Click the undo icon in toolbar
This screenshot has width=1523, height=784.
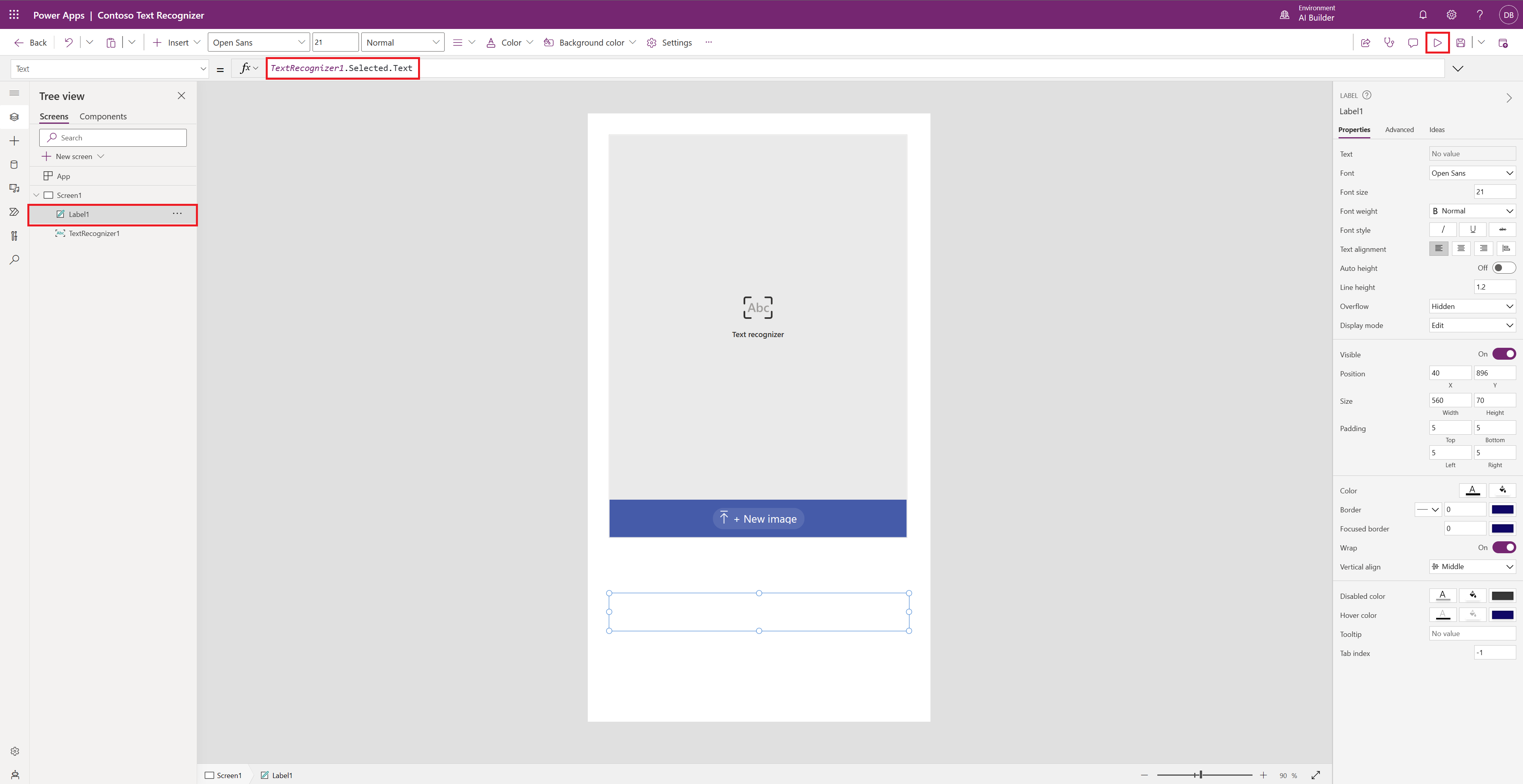[67, 42]
